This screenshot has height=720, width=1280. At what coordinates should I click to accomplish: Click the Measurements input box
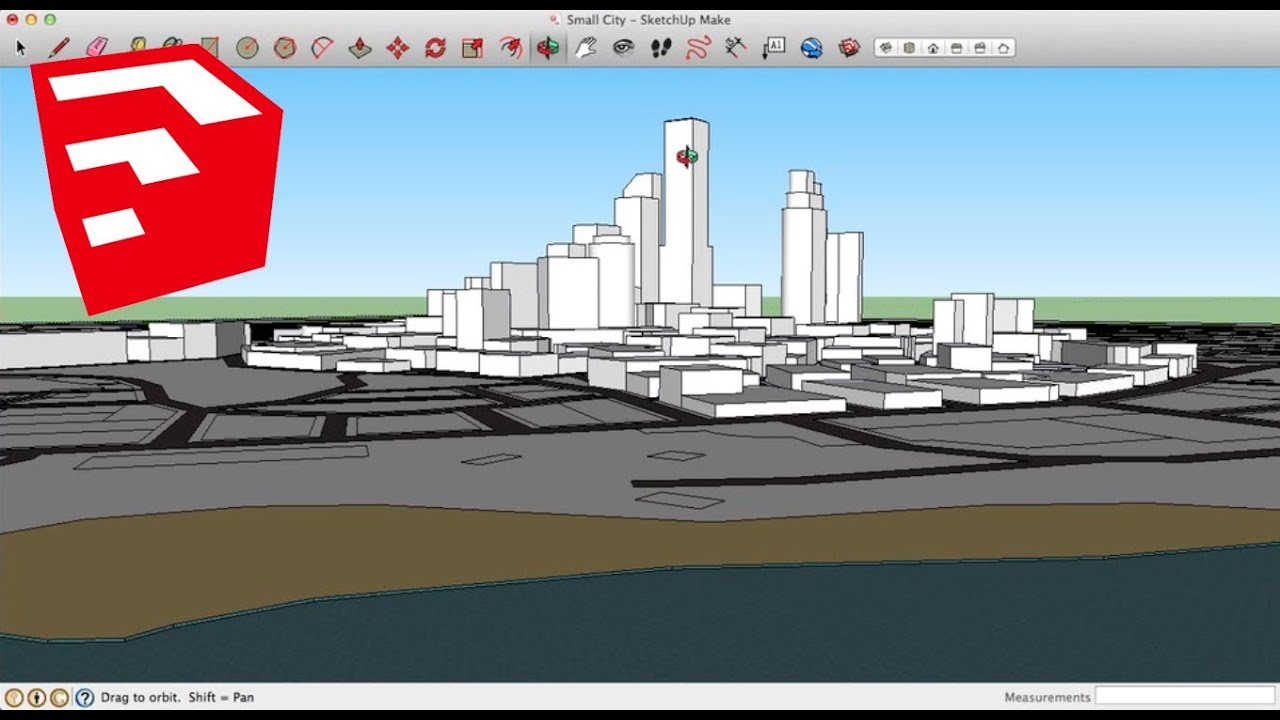[x=1185, y=696]
